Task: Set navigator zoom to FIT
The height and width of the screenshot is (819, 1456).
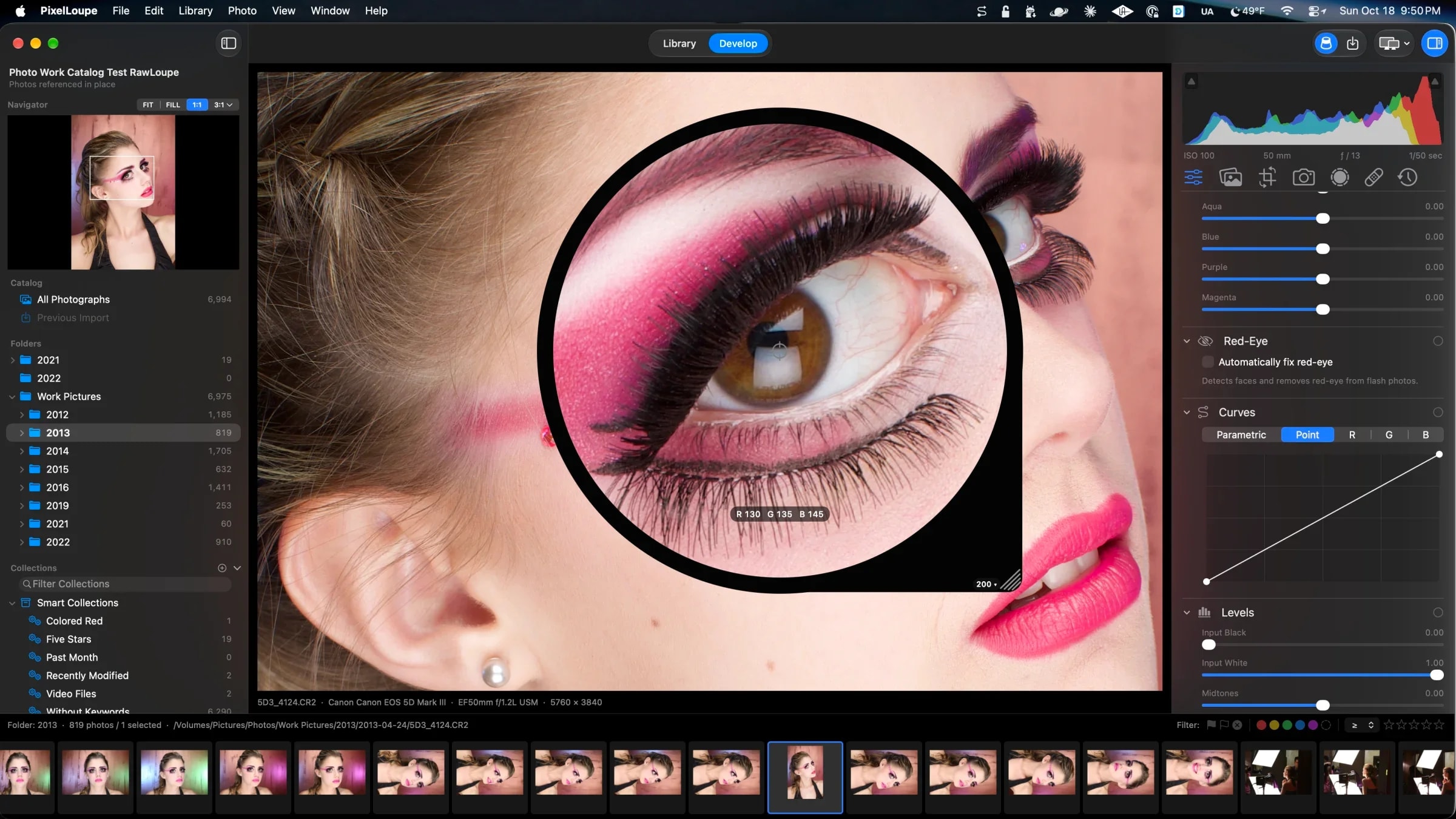Action: [148, 104]
